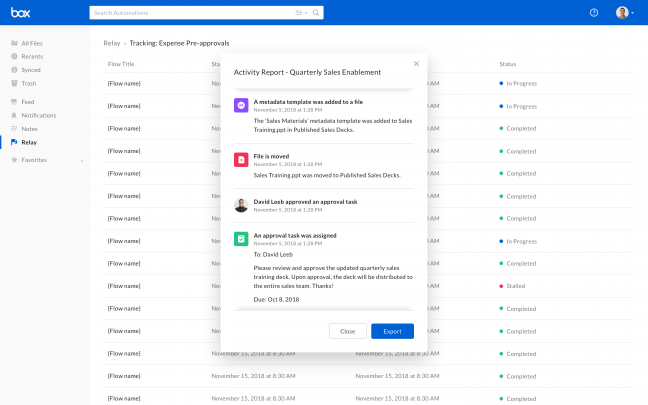Export the activity report
The width and height of the screenshot is (648, 405).
[392, 331]
